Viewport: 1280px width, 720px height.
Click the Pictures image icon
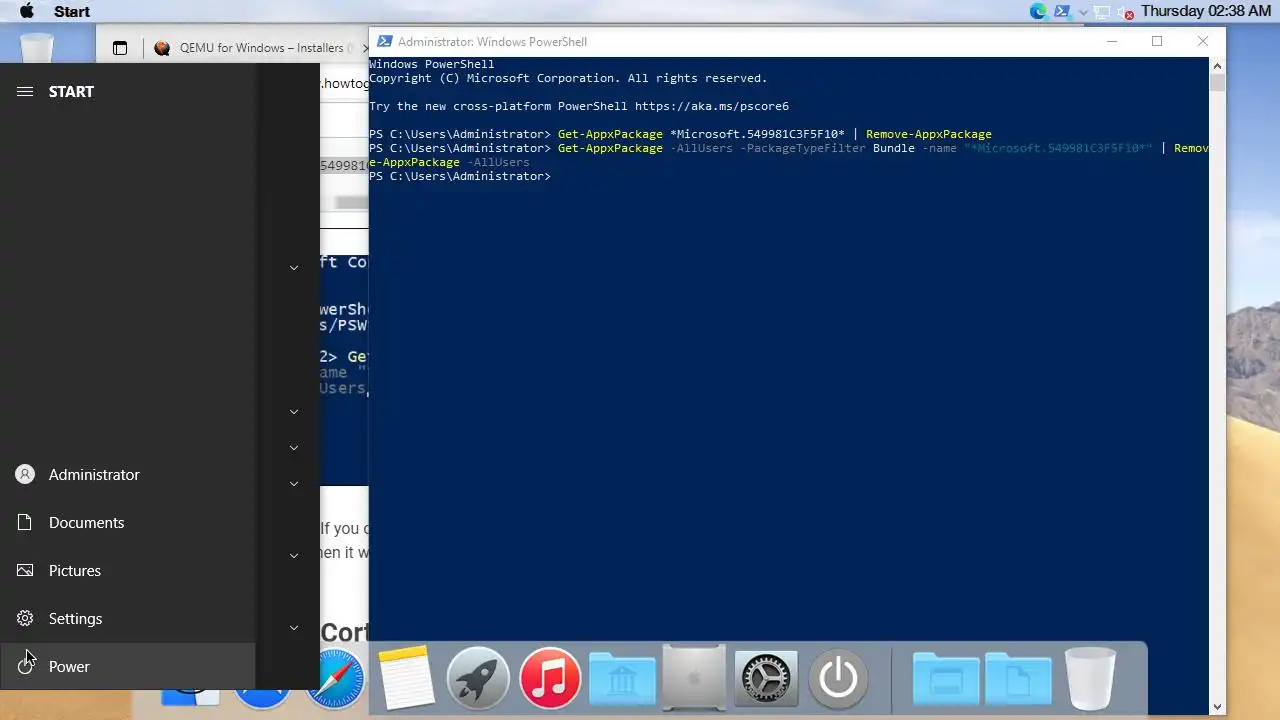pyautogui.click(x=25, y=571)
